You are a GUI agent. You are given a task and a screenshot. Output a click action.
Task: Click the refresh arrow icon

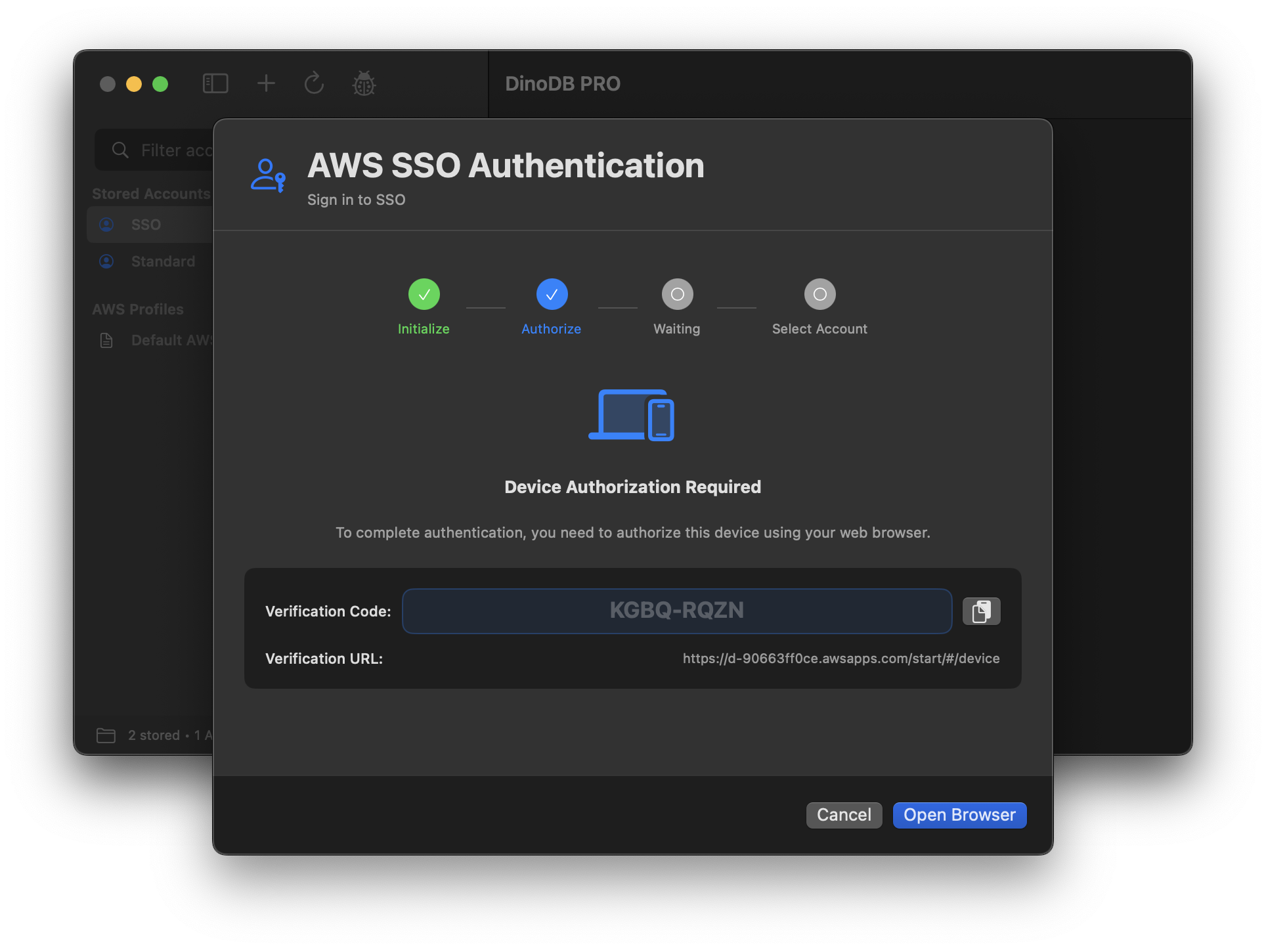[x=314, y=83]
